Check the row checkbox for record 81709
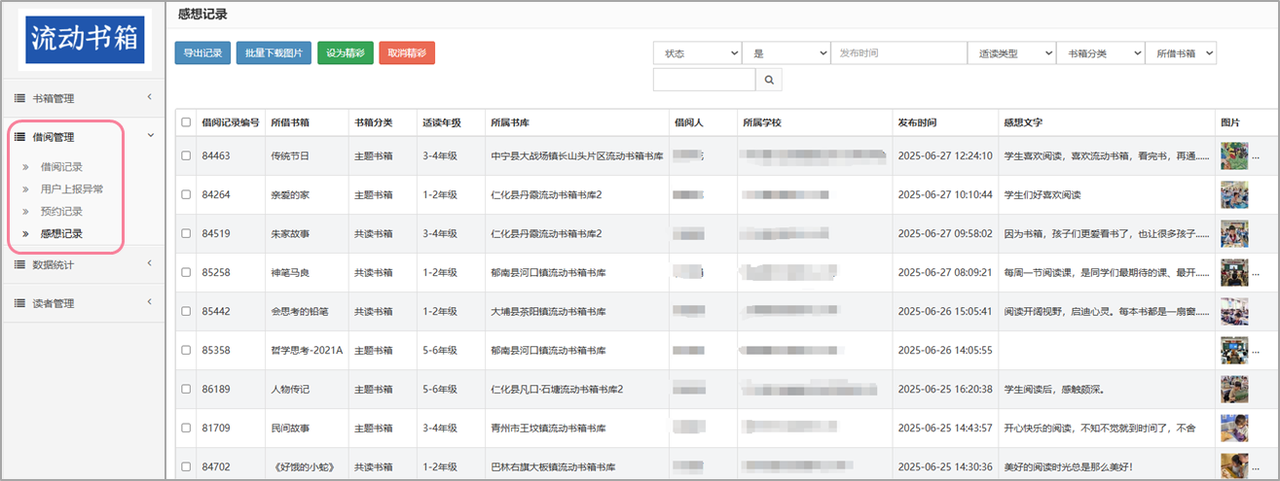Screen dimensions: 1280x481 click(x=186, y=428)
